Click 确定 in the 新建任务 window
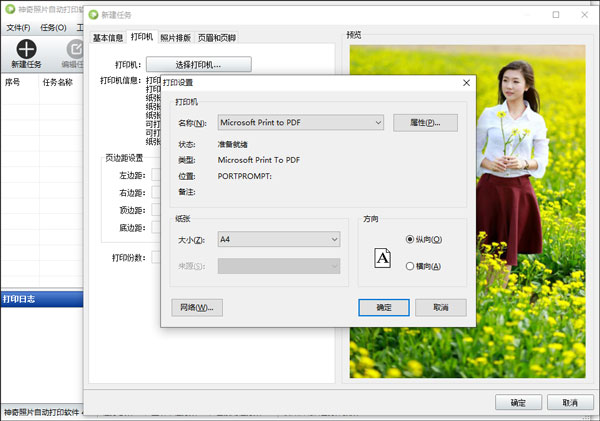The width and height of the screenshot is (600, 421). tap(518, 403)
